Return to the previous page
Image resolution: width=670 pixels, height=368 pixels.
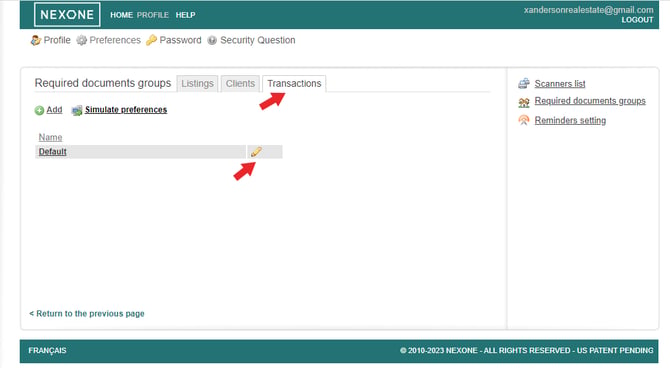tap(87, 313)
